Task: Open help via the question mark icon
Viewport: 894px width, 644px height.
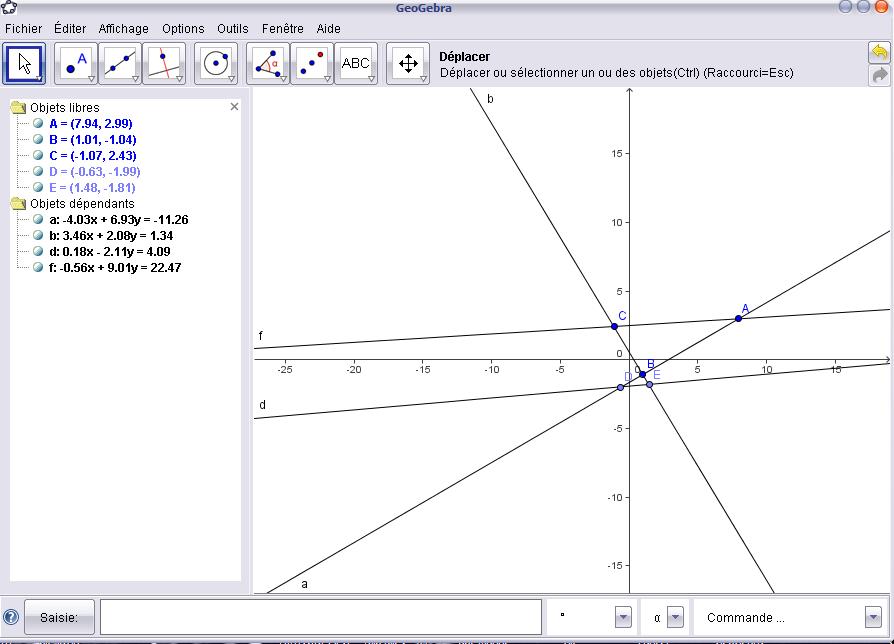Action: click(x=11, y=618)
